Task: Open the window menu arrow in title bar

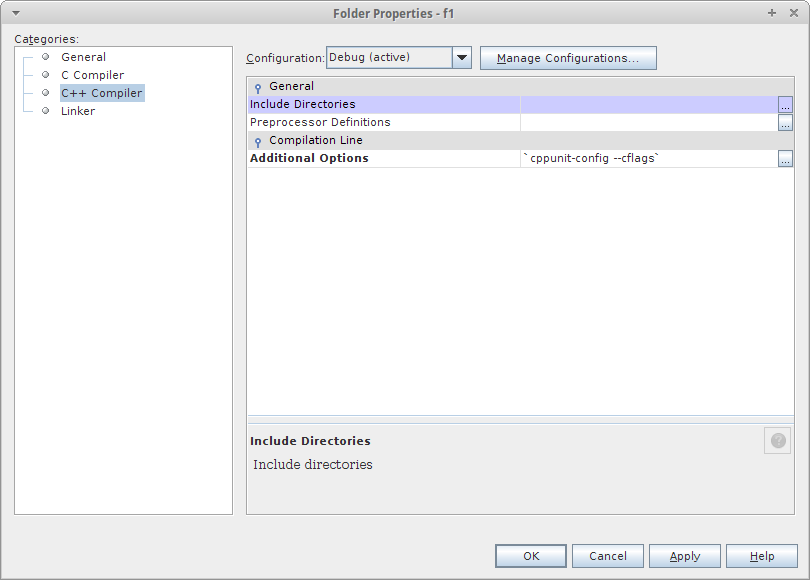Action: point(16,13)
